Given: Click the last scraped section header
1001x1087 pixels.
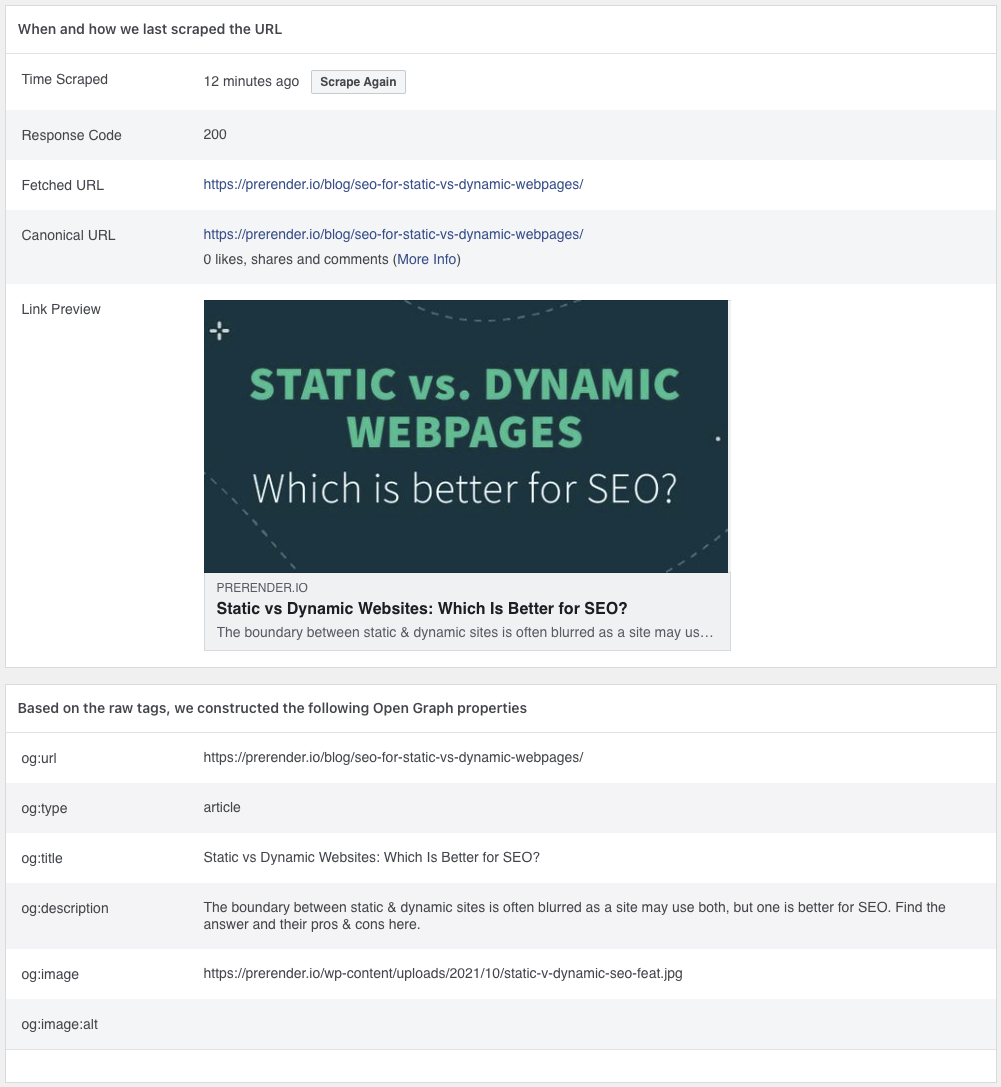Looking at the screenshot, I should 150,29.
